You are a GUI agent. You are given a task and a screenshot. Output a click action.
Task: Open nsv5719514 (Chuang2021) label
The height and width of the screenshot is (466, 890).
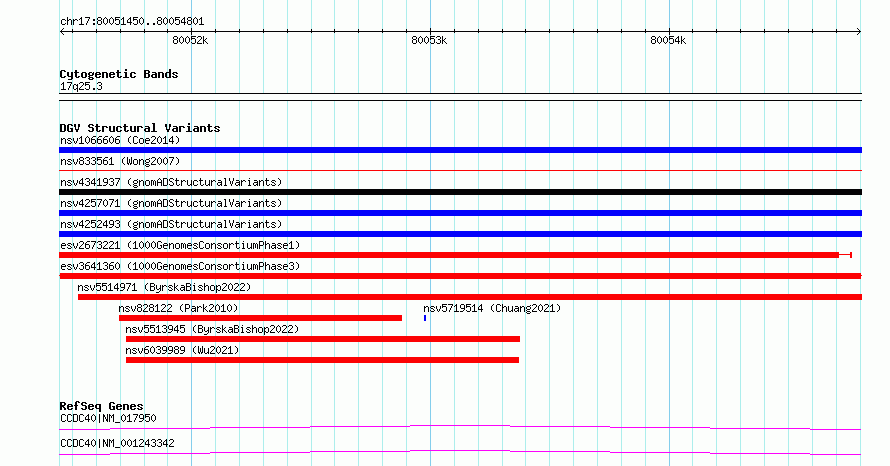pos(492,308)
